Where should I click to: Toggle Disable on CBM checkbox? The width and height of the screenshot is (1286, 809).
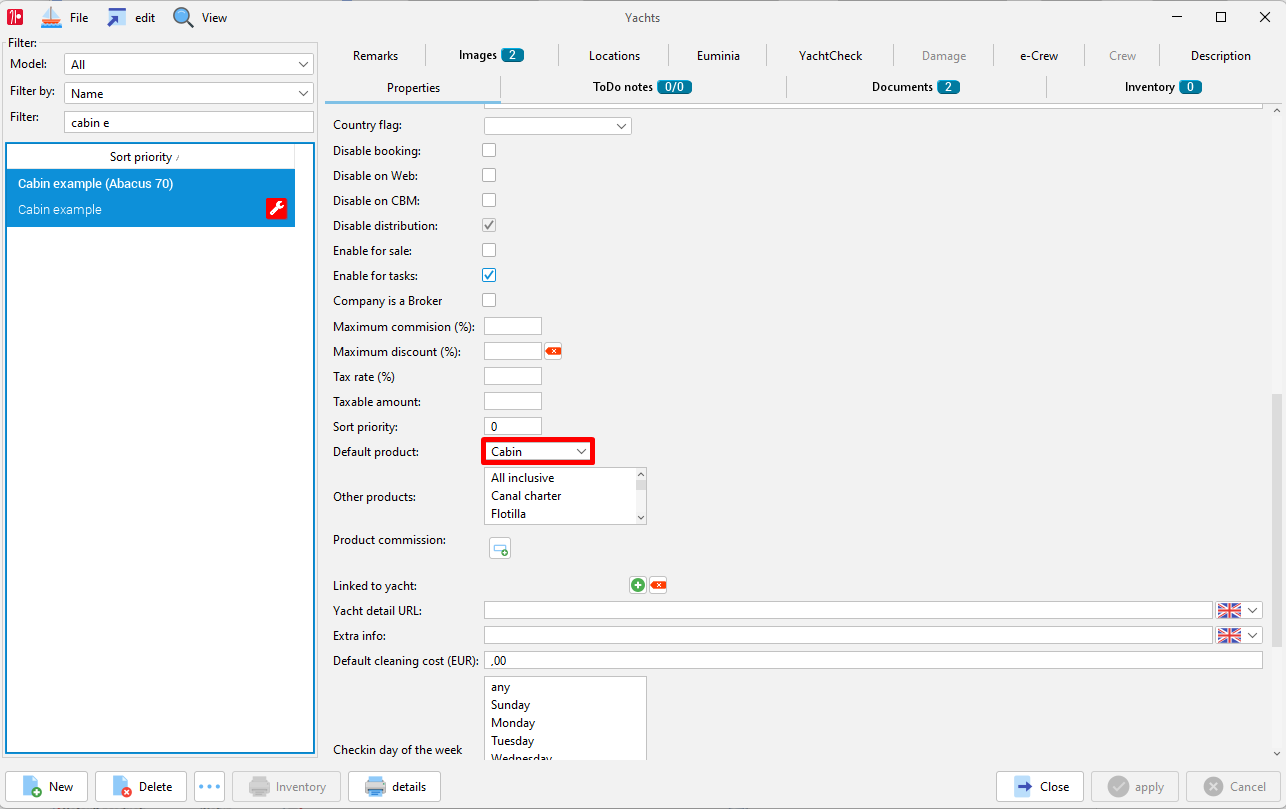pyautogui.click(x=489, y=200)
